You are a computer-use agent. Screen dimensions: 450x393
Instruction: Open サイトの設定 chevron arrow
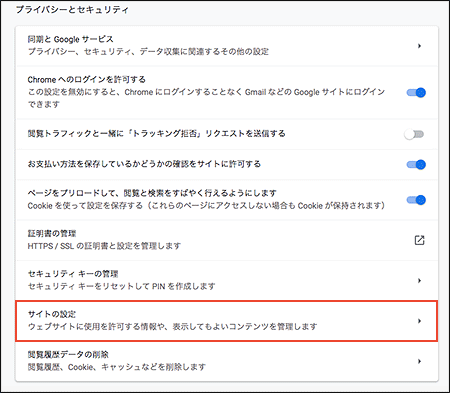(x=419, y=321)
